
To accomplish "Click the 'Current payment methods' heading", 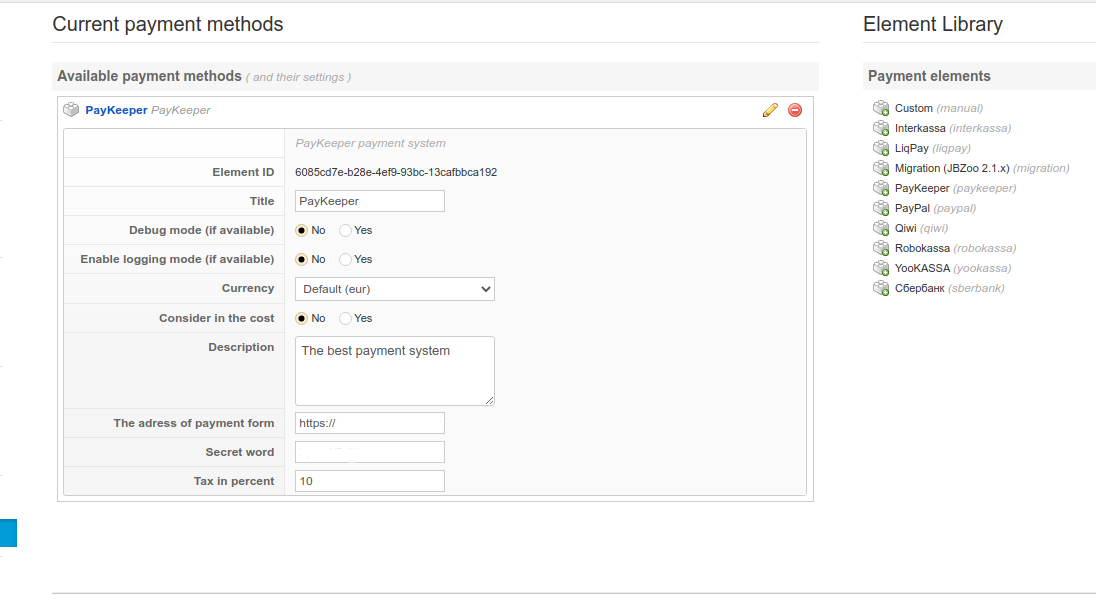I will pos(168,24).
